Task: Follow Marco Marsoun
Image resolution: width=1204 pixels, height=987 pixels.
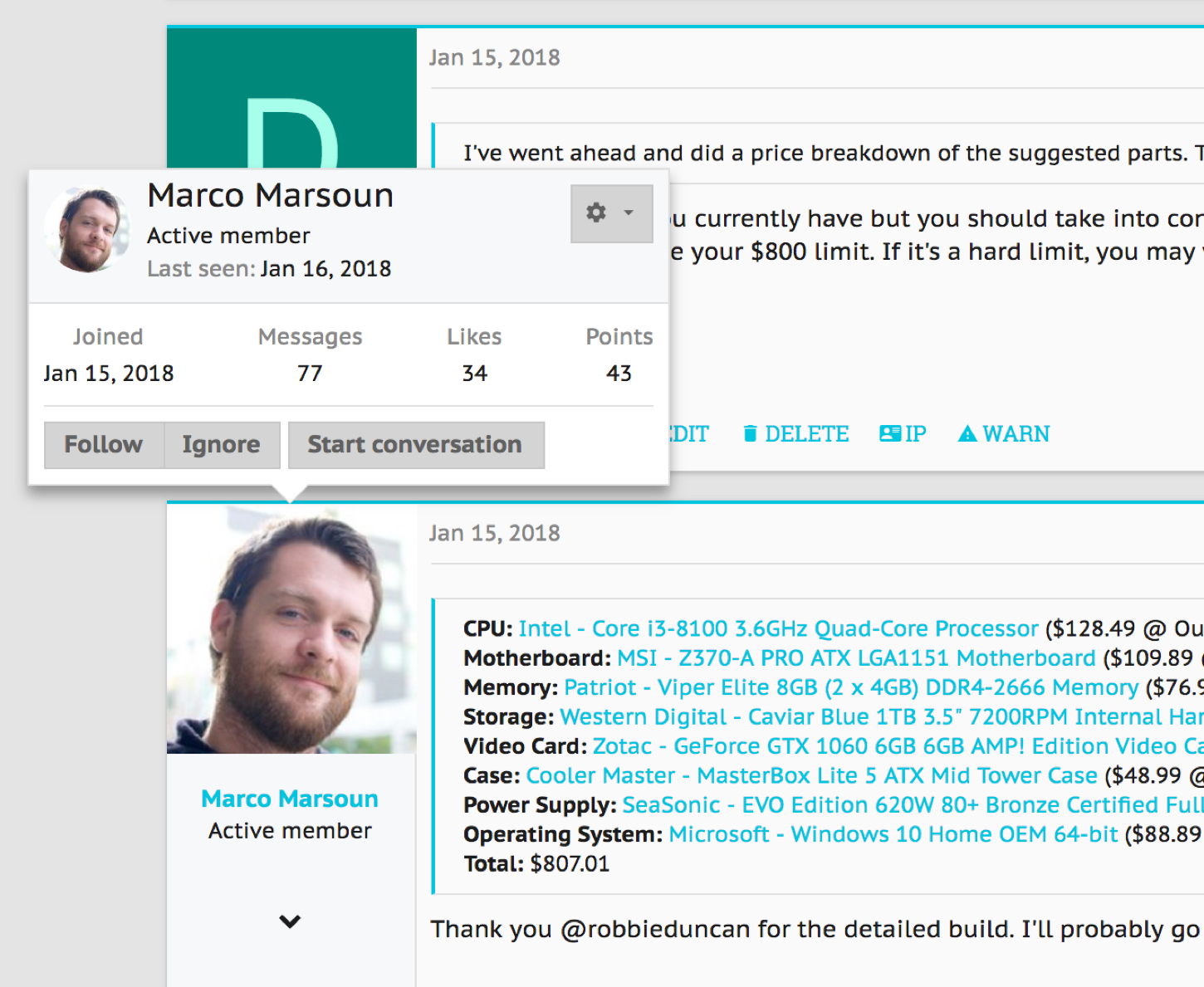Action: pyautogui.click(x=104, y=445)
